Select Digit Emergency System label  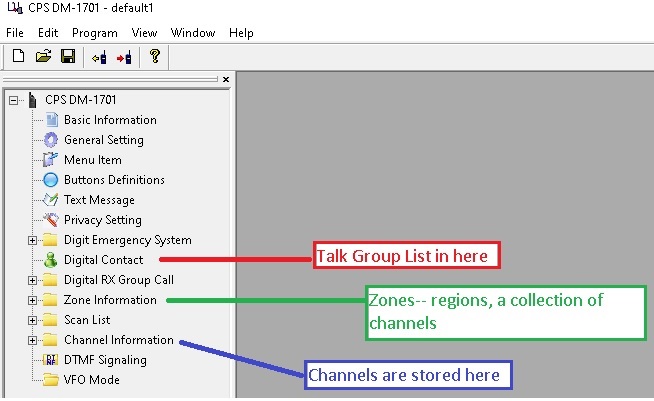point(128,240)
